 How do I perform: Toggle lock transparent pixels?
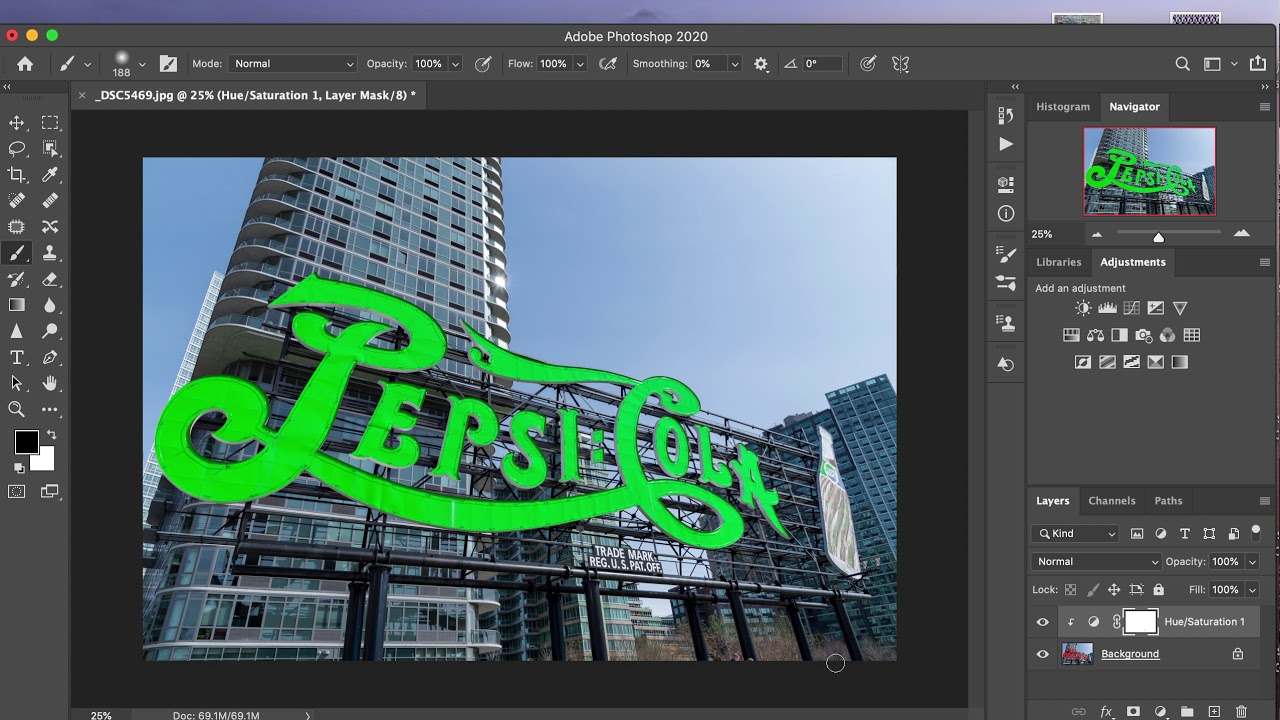click(x=1071, y=589)
